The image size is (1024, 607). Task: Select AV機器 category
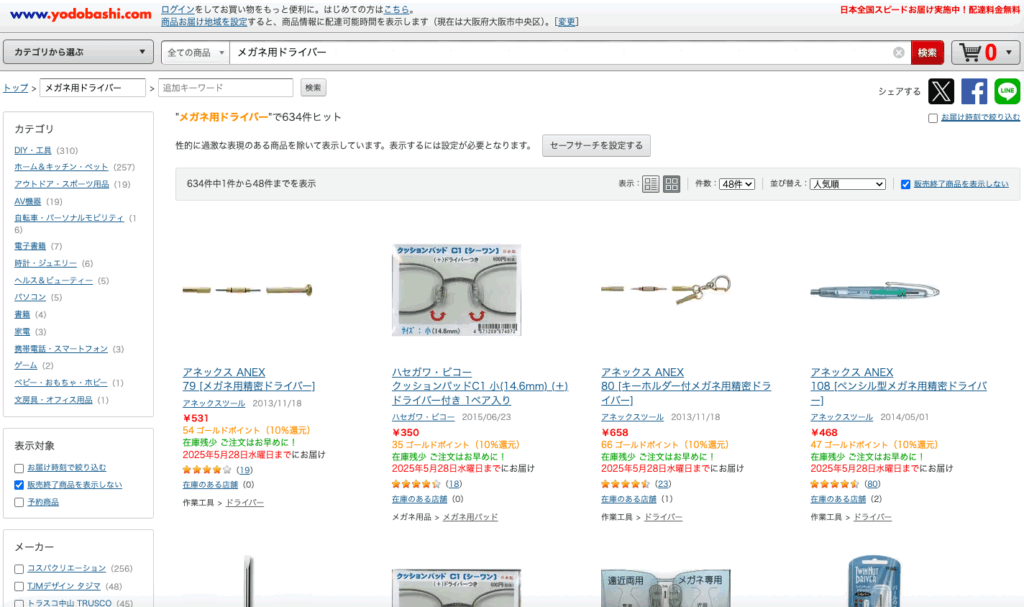27,202
